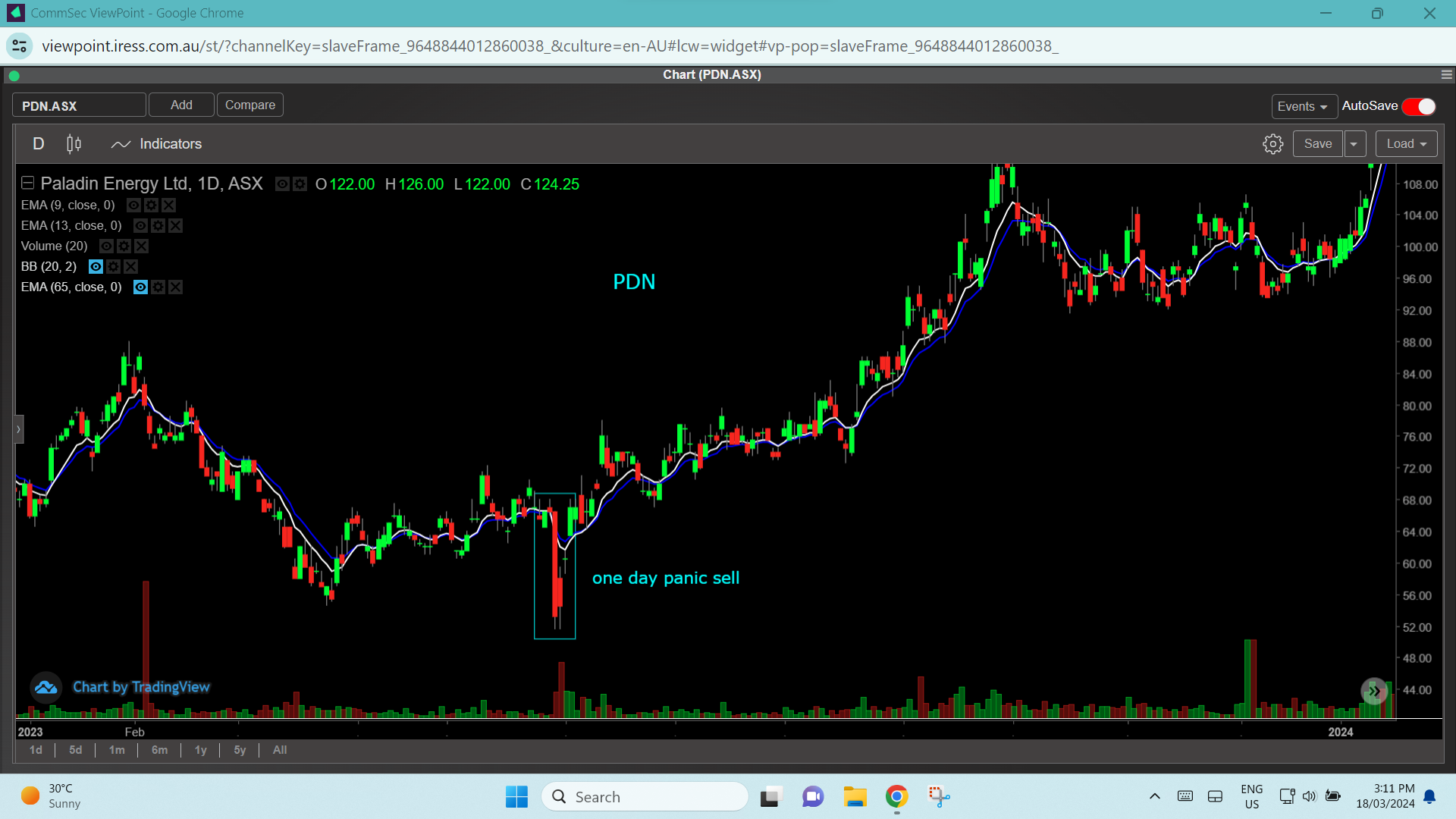Image resolution: width=1456 pixels, height=819 pixels.
Task: Open File Explorer from taskbar
Action: [x=855, y=797]
